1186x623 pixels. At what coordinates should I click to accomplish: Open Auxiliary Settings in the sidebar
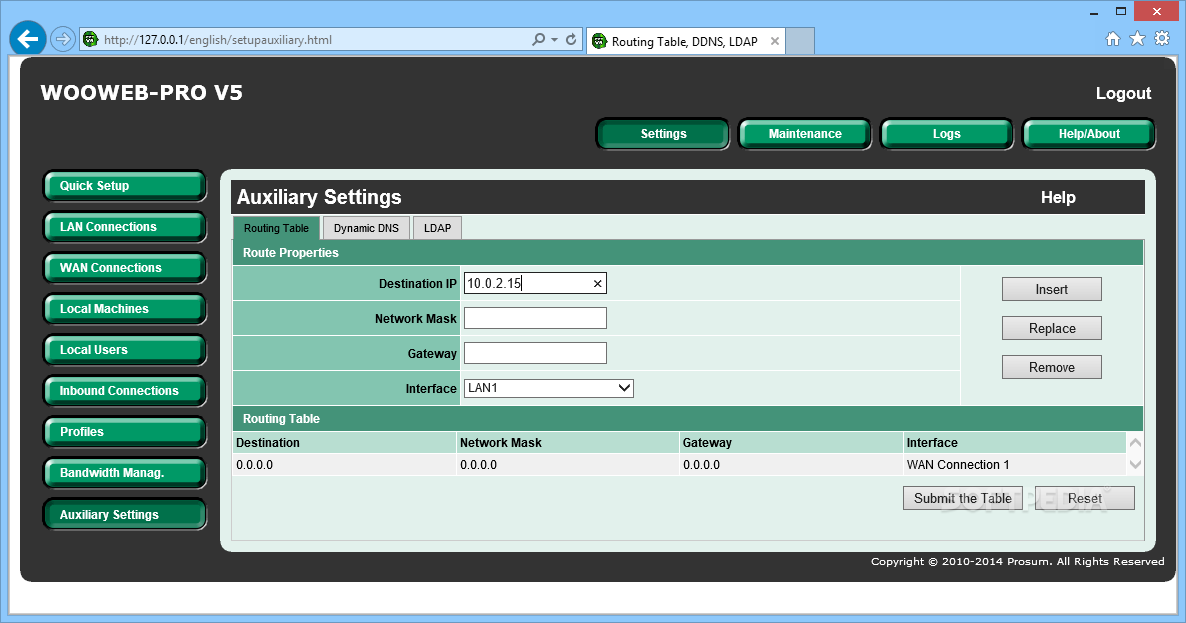(x=125, y=514)
